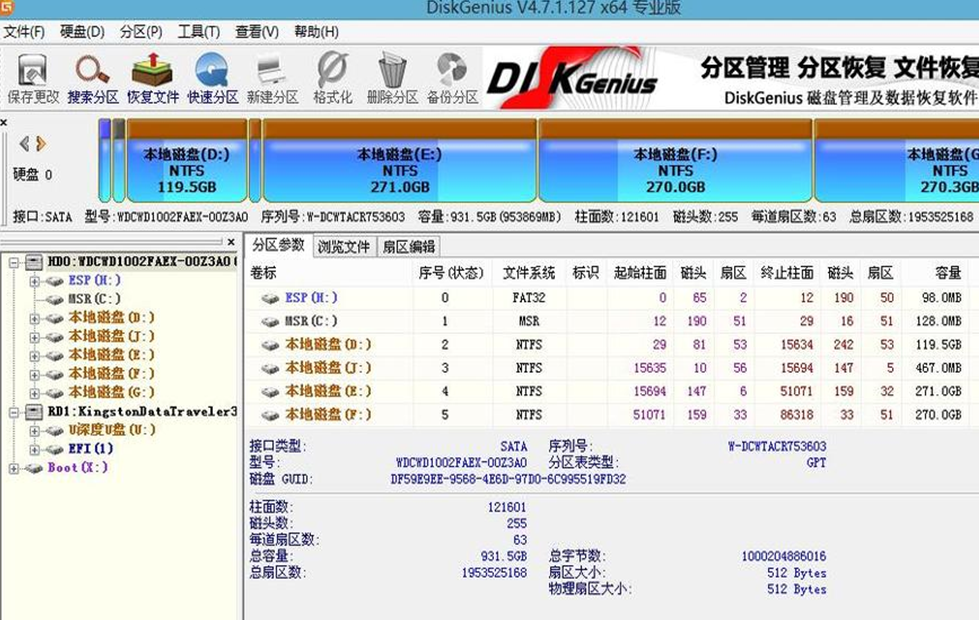Open the 分区(P) menu
The width and height of the screenshot is (979, 620).
(x=141, y=32)
